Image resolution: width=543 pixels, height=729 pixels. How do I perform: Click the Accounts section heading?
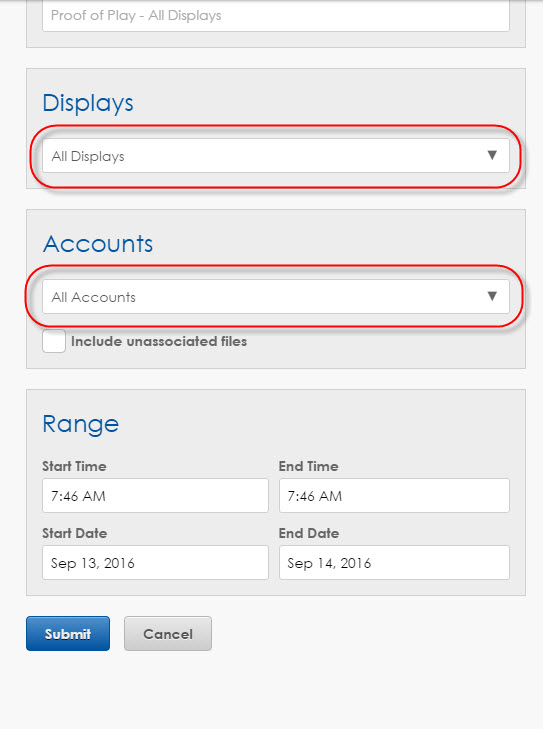[98, 244]
